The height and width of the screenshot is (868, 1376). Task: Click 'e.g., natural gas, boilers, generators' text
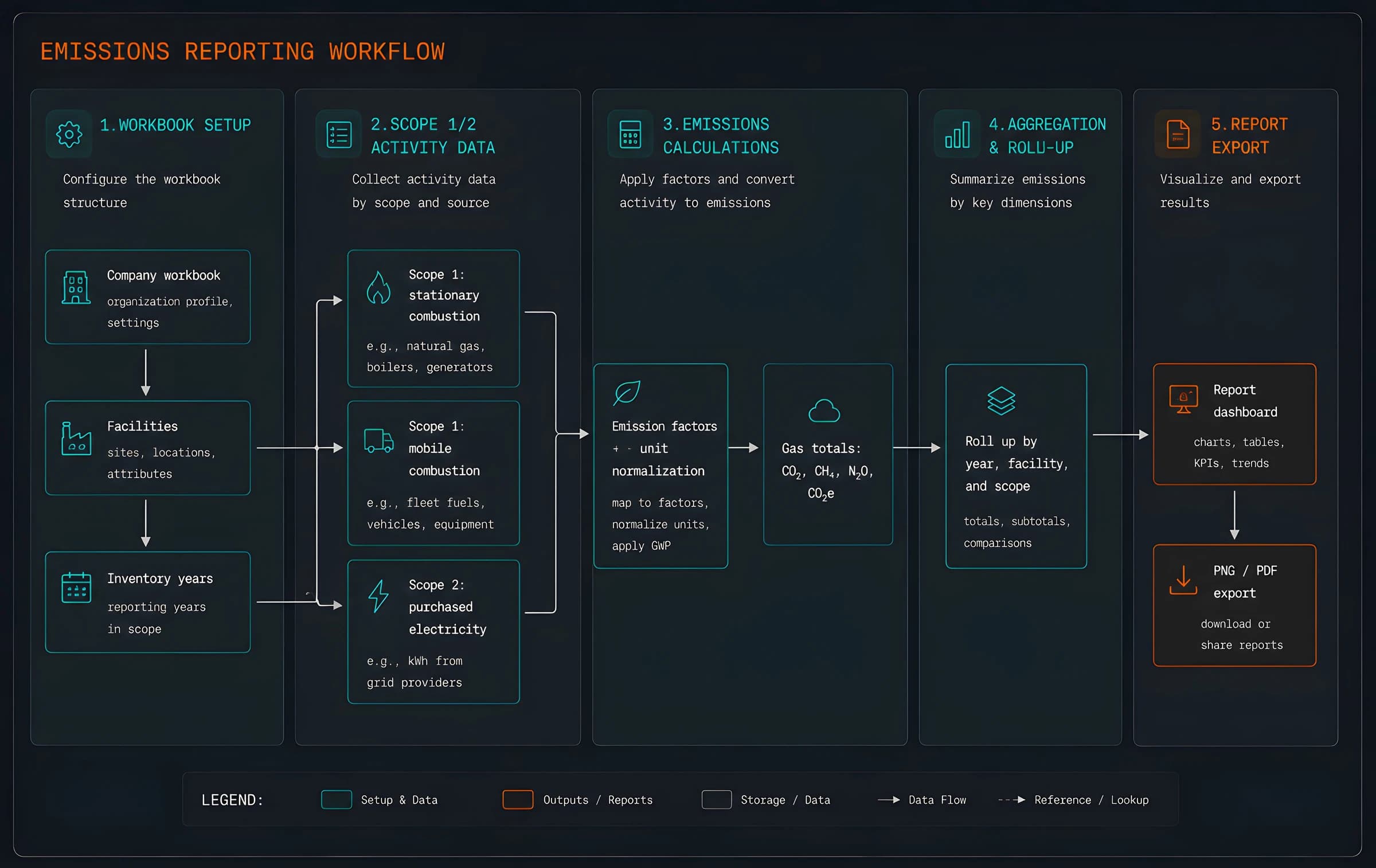click(430, 357)
